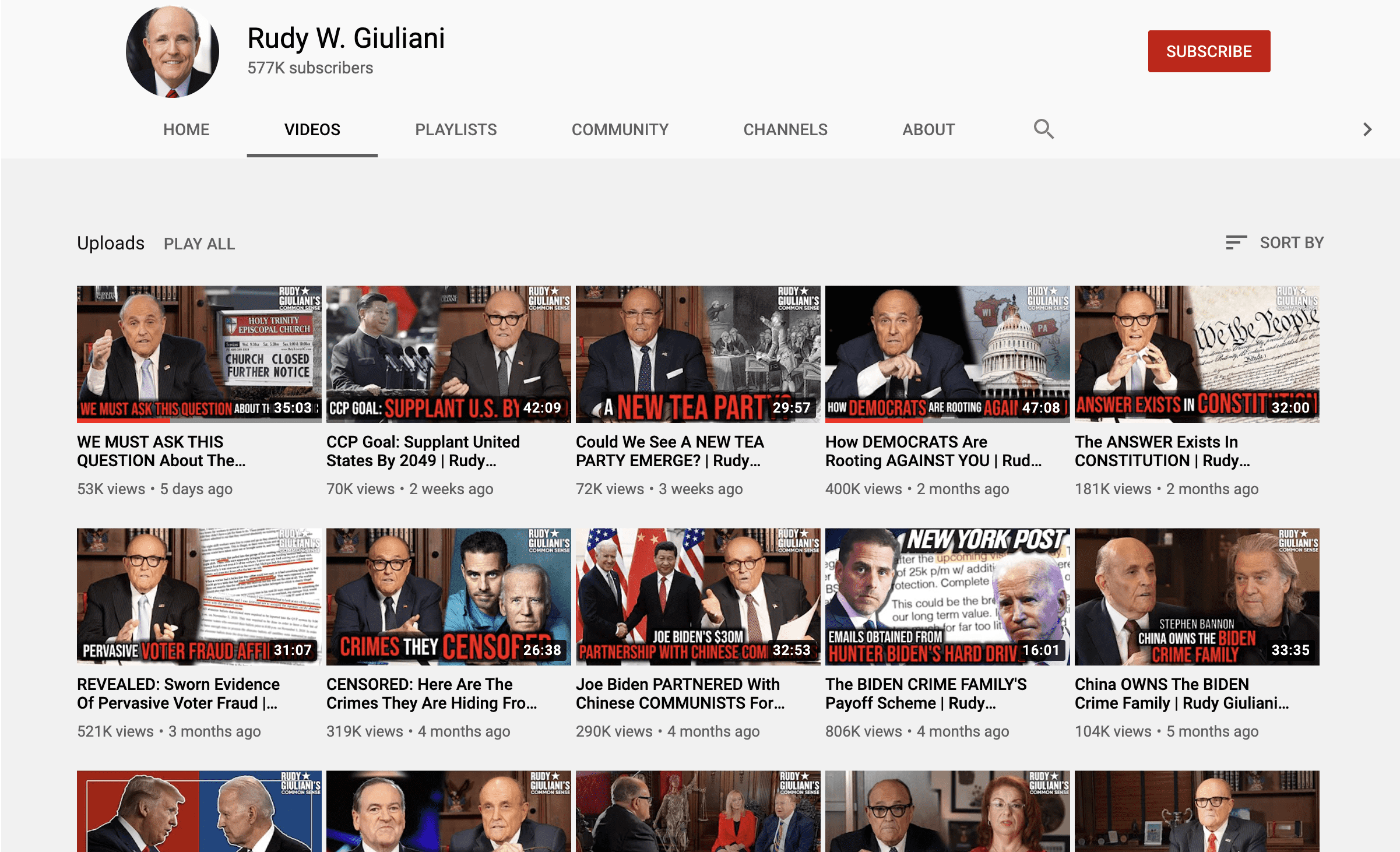Open the About tab
Viewport: 1400px width, 852px height.
pyautogui.click(x=928, y=129)
